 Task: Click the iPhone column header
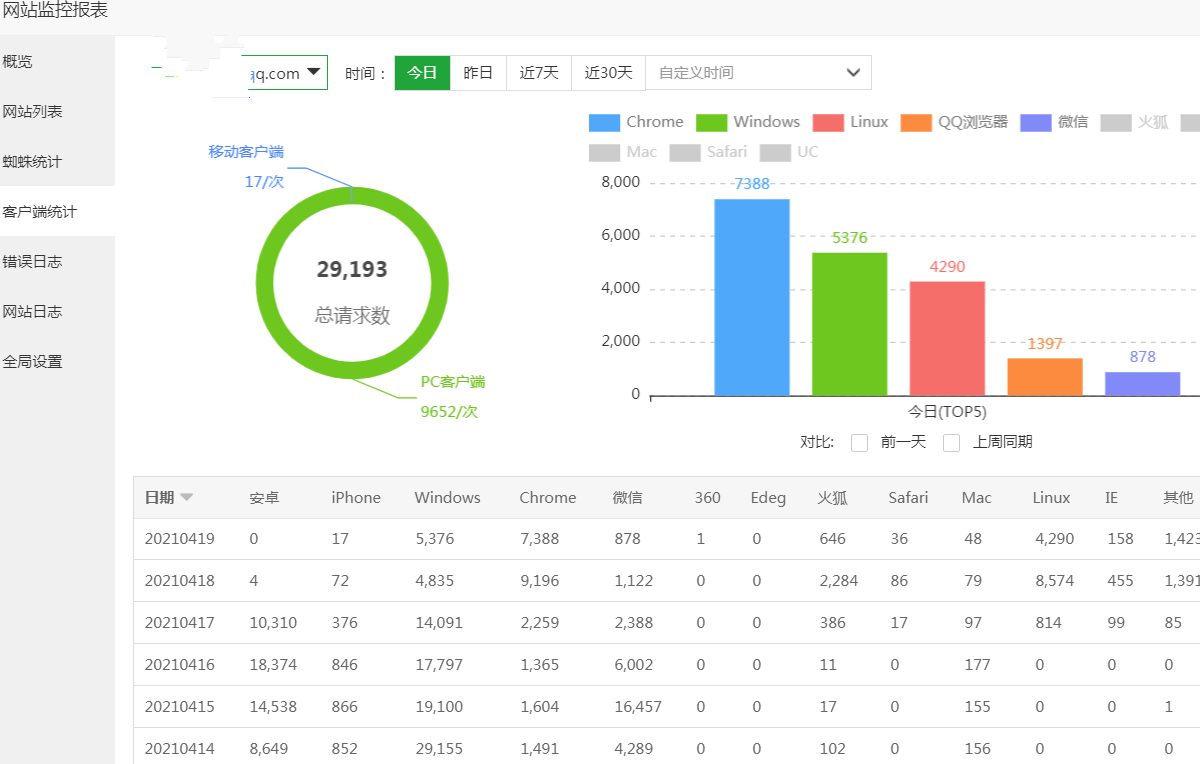[x=356, y=498]
